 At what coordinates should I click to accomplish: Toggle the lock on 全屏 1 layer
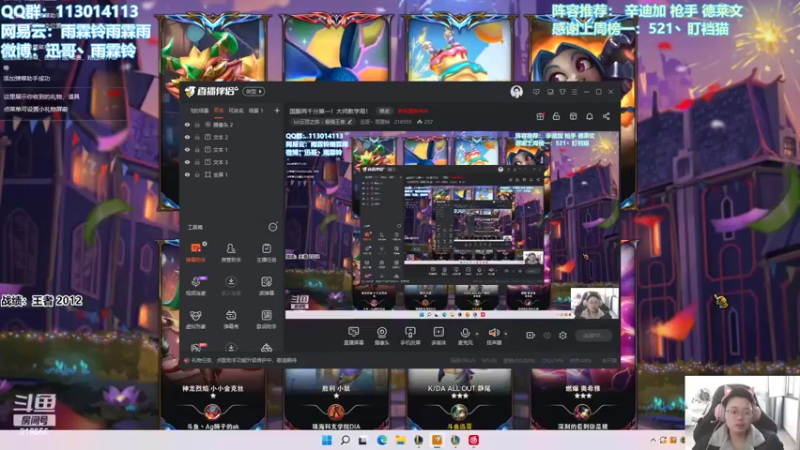[x=197, y=174]
